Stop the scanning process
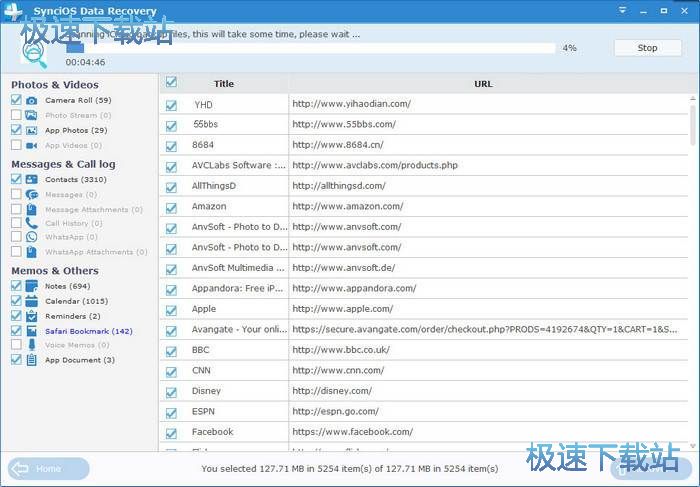This screenshot has width=700, height=487. click(647, 48)
